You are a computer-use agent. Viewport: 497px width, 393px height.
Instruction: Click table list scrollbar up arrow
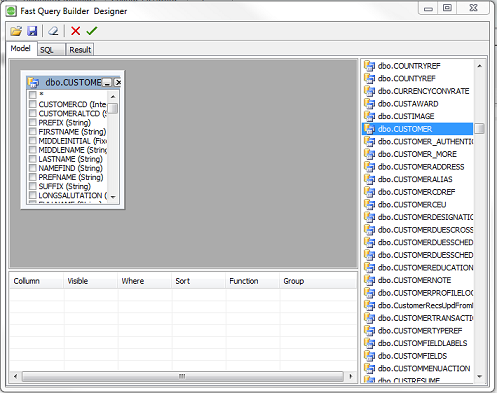479,66
